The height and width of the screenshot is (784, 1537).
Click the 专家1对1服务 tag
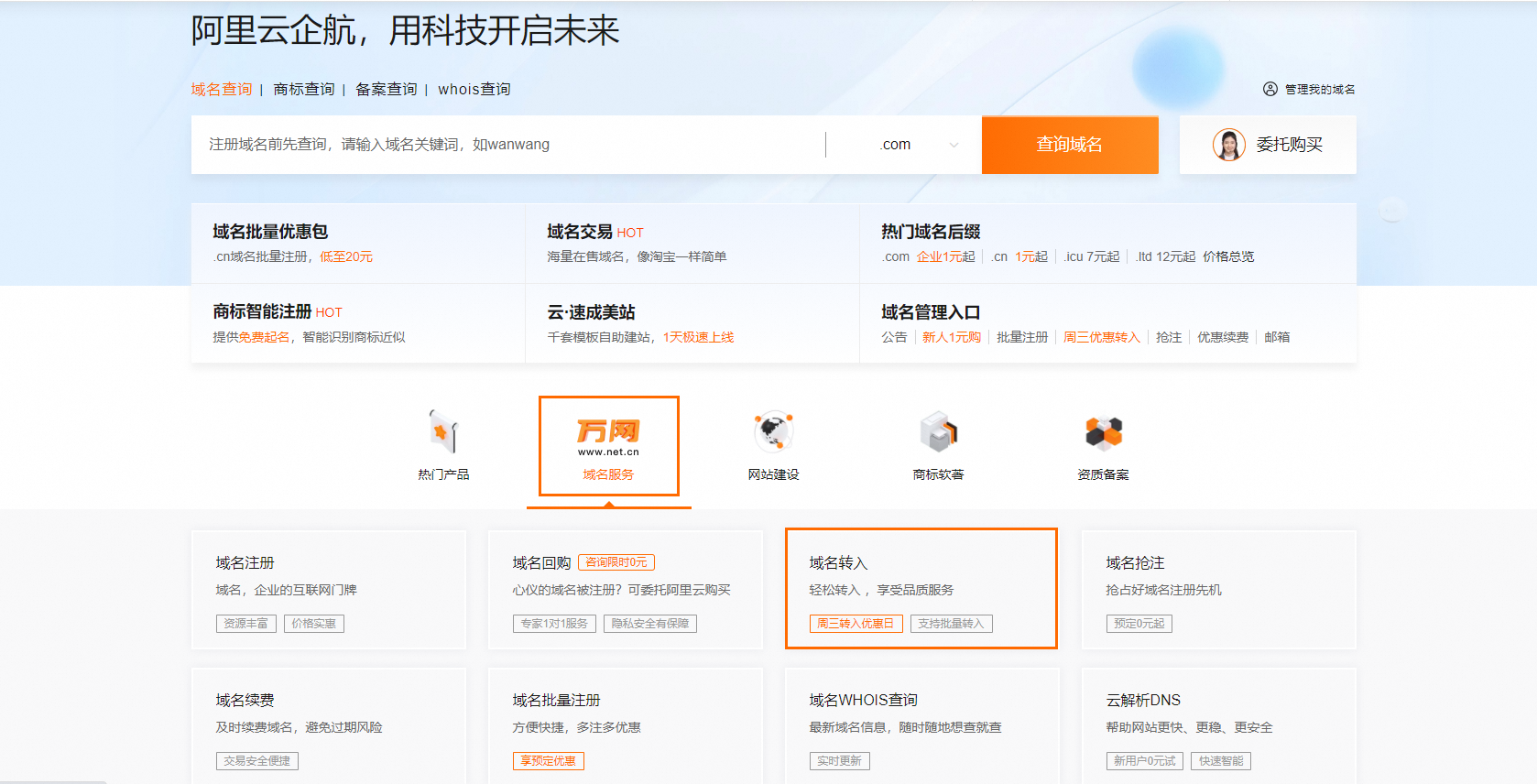554,624
